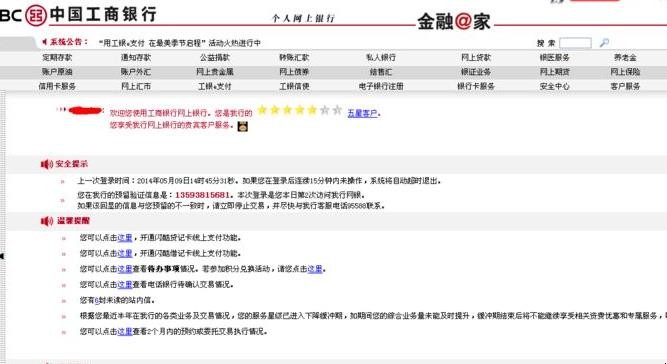Focus the 搜索 input box

coord(575,43)
